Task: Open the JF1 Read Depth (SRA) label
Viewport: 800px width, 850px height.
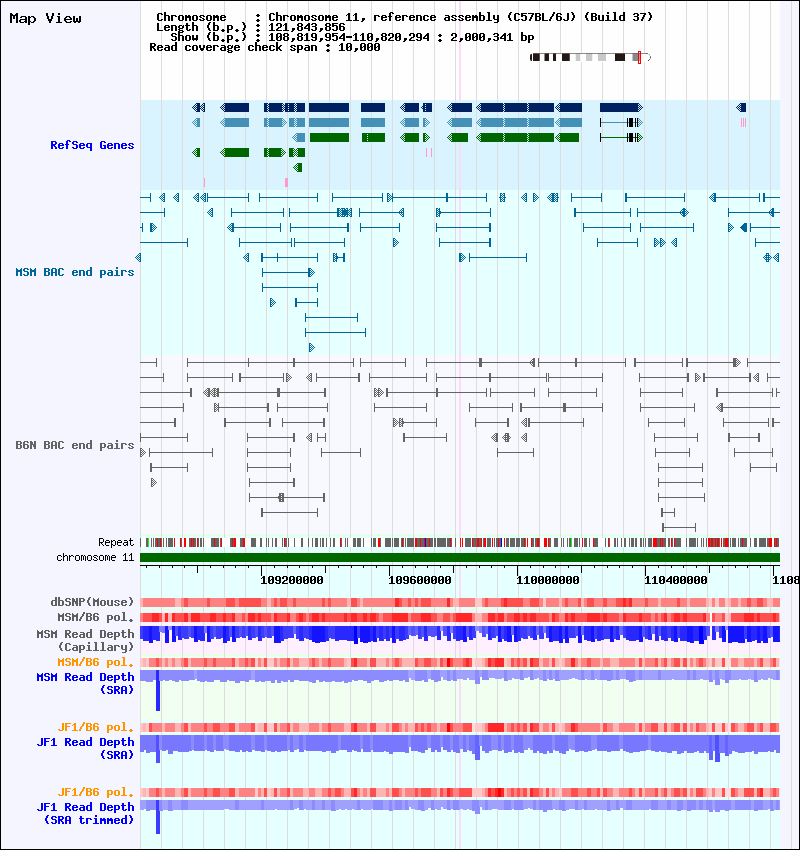Action: 86,748
